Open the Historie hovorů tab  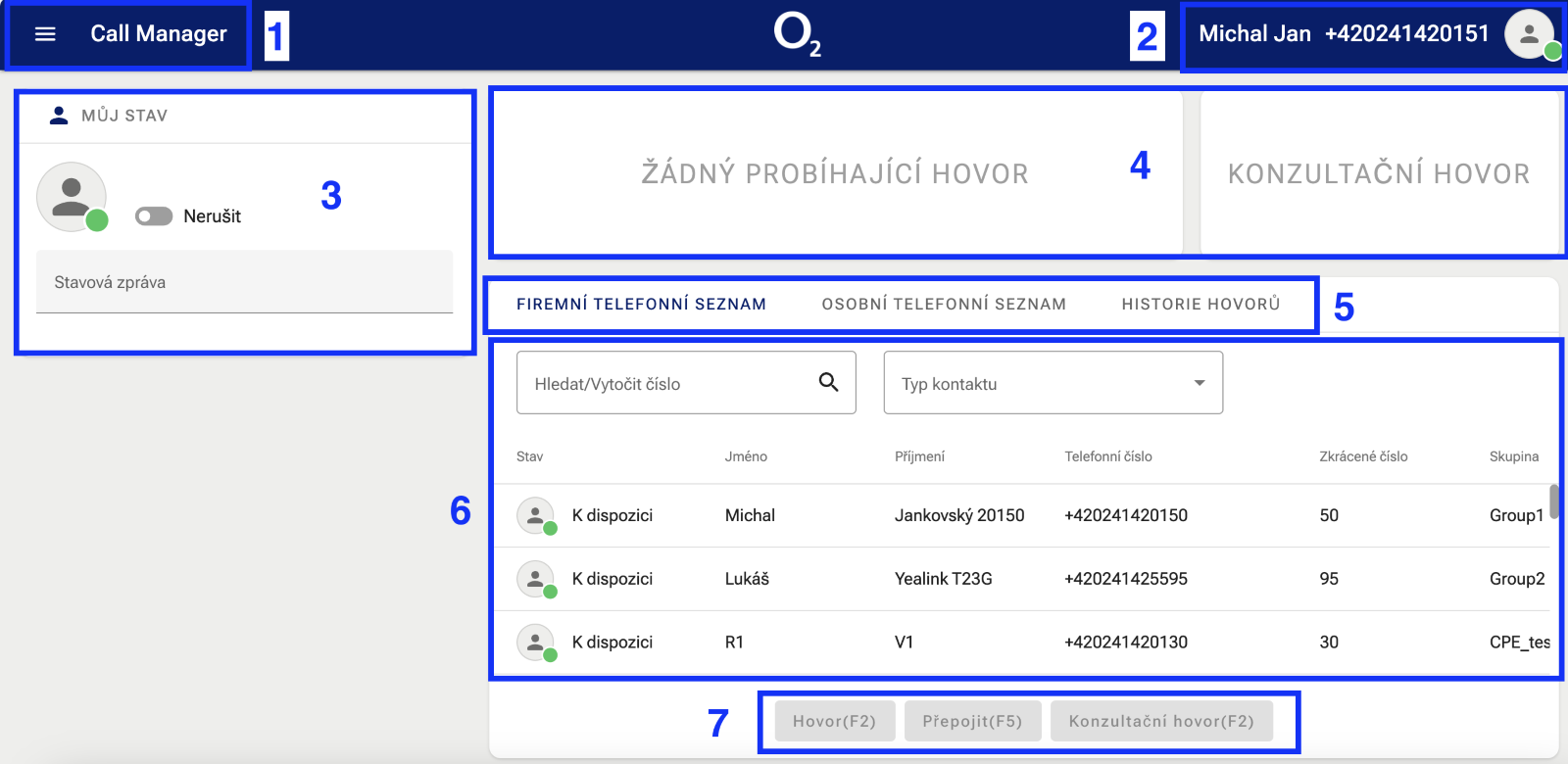(x=1200, y=305)
